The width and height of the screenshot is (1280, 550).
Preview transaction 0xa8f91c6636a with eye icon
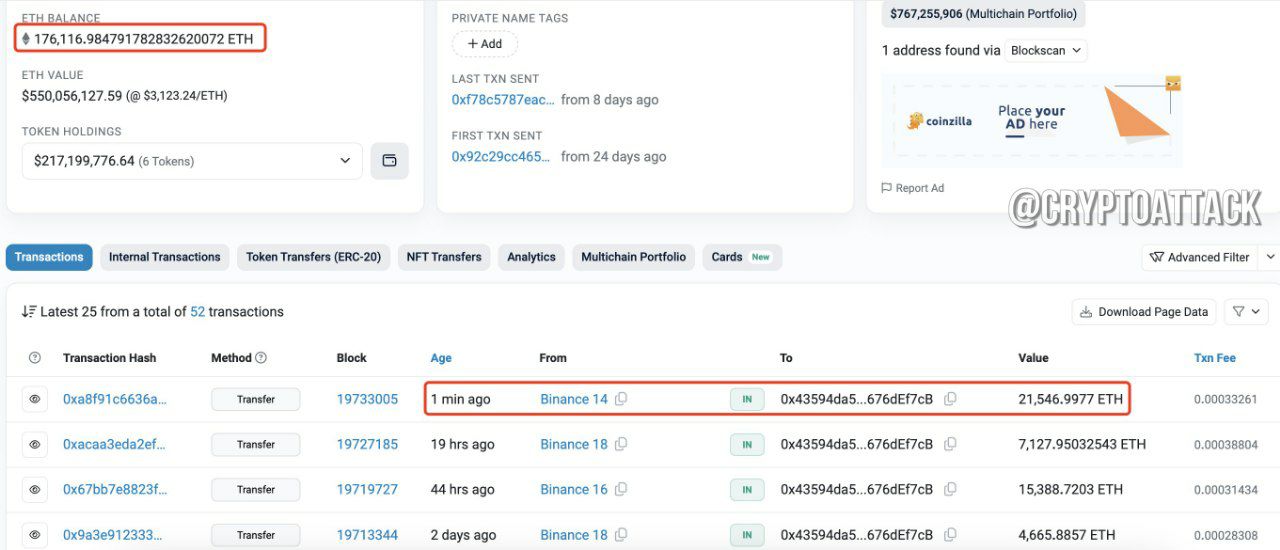35,399
